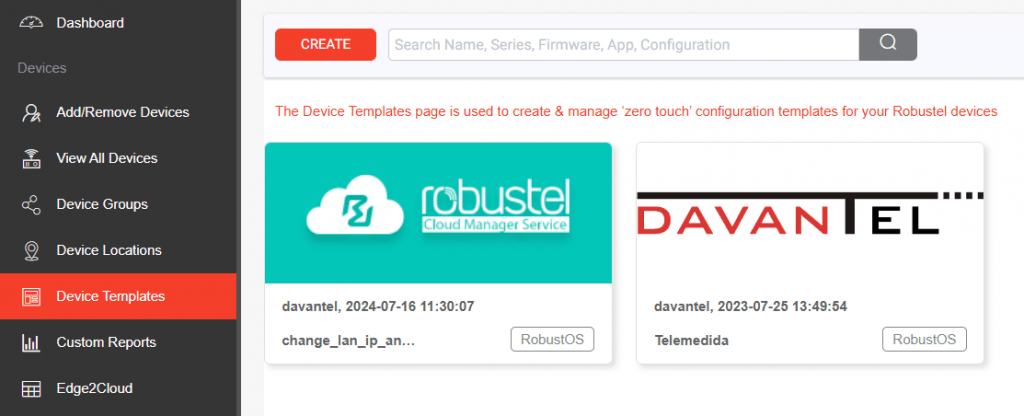Click RobustOS tag on change_lan_ip template
Viewport: 1024px width, 416px height.
(552, 340)
